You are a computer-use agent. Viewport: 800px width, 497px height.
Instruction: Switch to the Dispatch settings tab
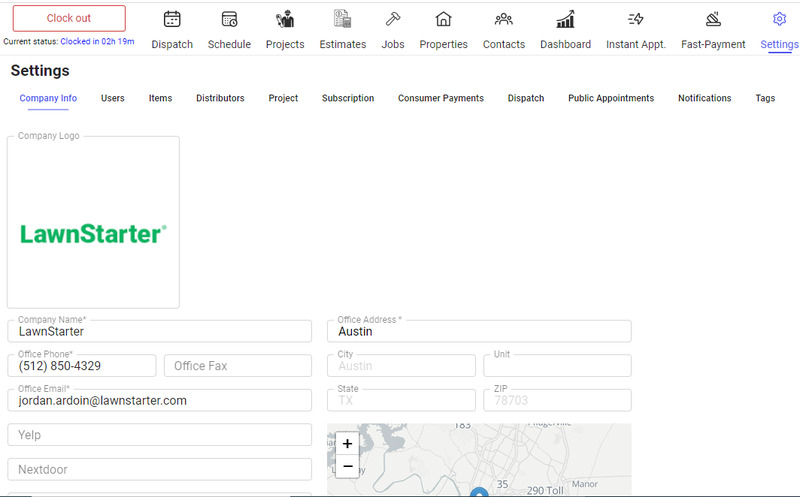click(526, 98)
